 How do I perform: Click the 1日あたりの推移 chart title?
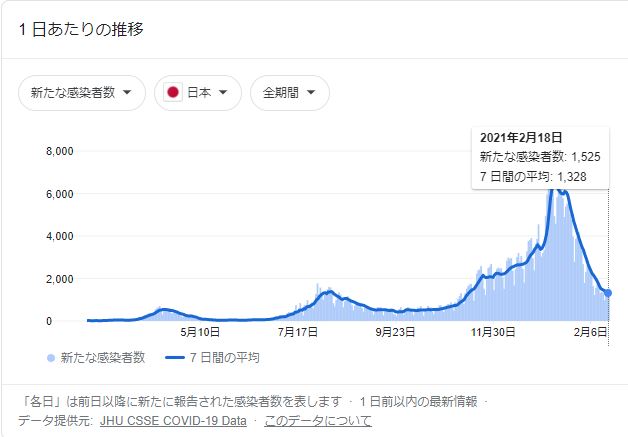point(81,30)
